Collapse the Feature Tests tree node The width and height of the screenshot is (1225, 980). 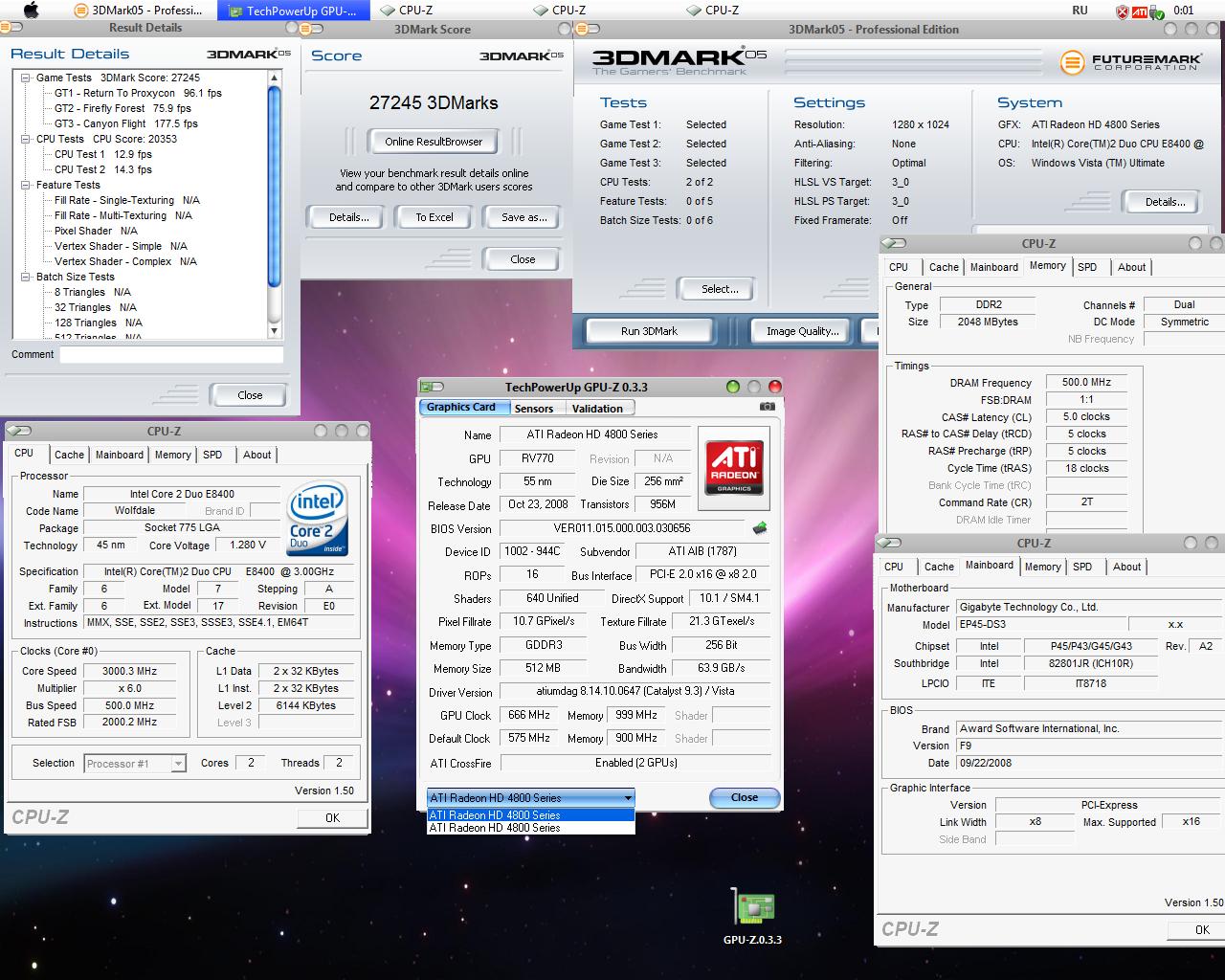point(26,185)
